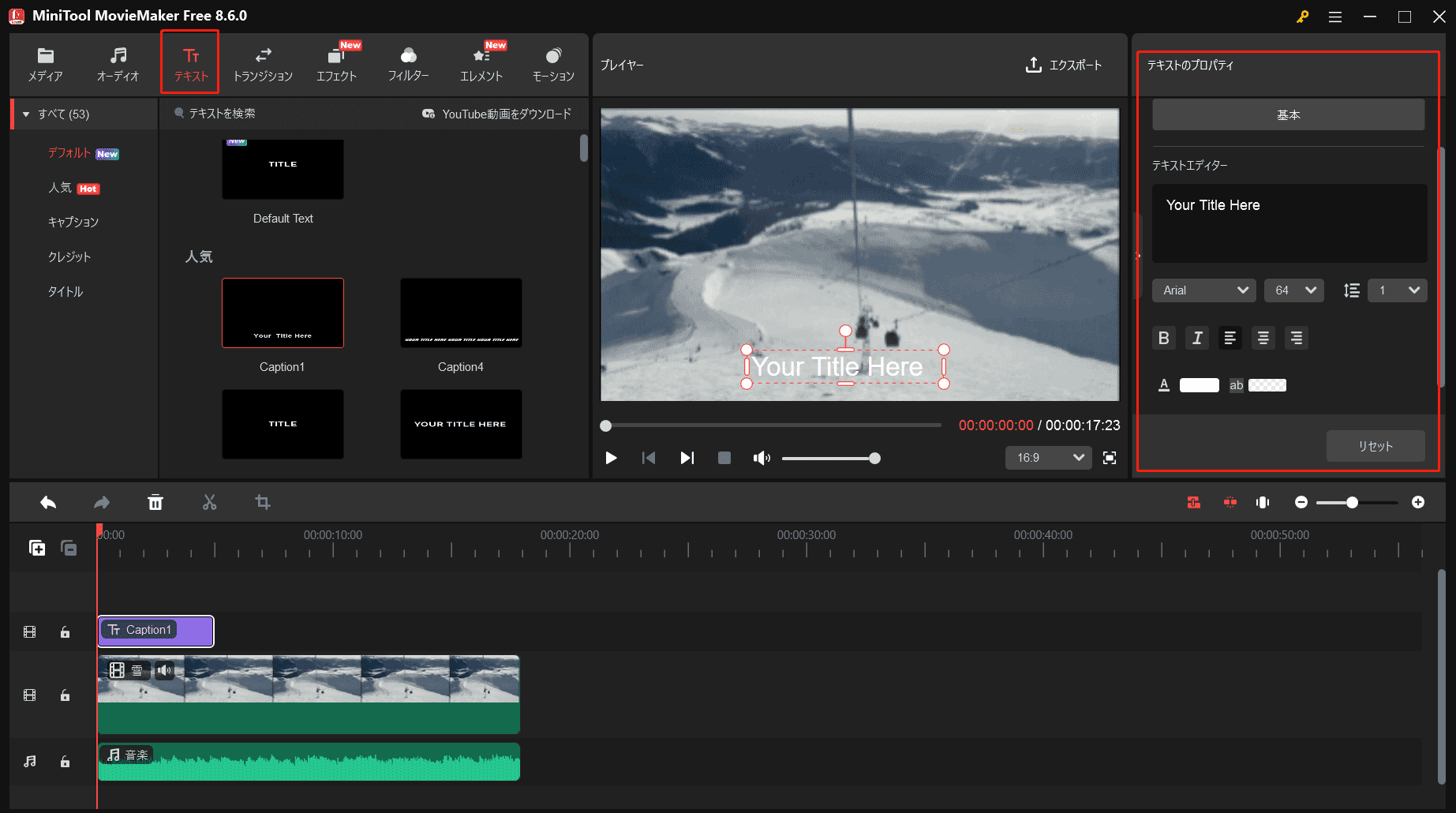Lock the Caption1 text track

click(x=65, y=631)
